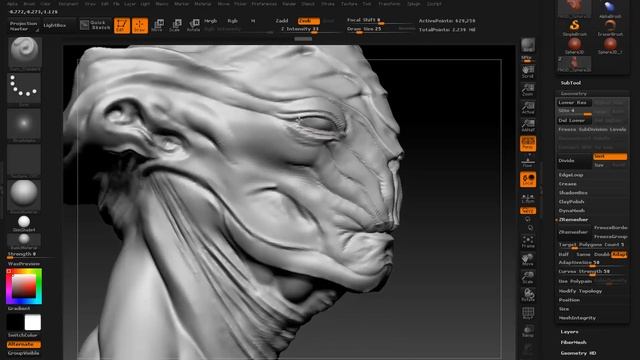Adjust the Z Intensity slider
The width and height of the screenshot is (640, 360).
coord(310,29)
